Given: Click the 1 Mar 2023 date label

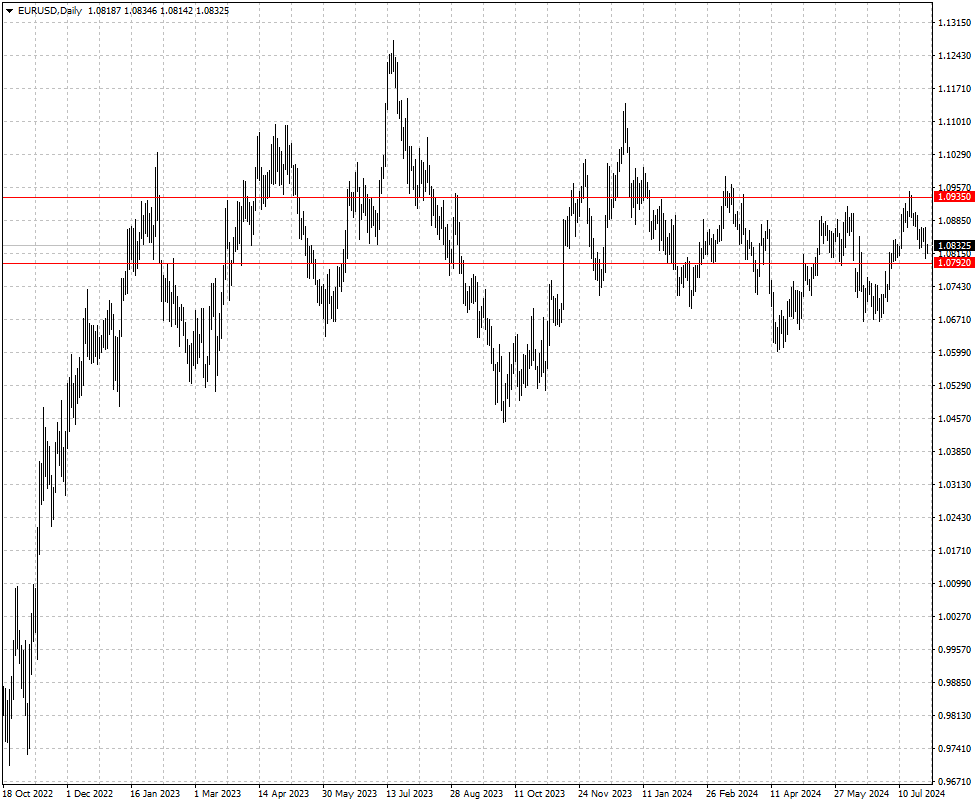Looking at the screenshot, I should tap(218, 794).
